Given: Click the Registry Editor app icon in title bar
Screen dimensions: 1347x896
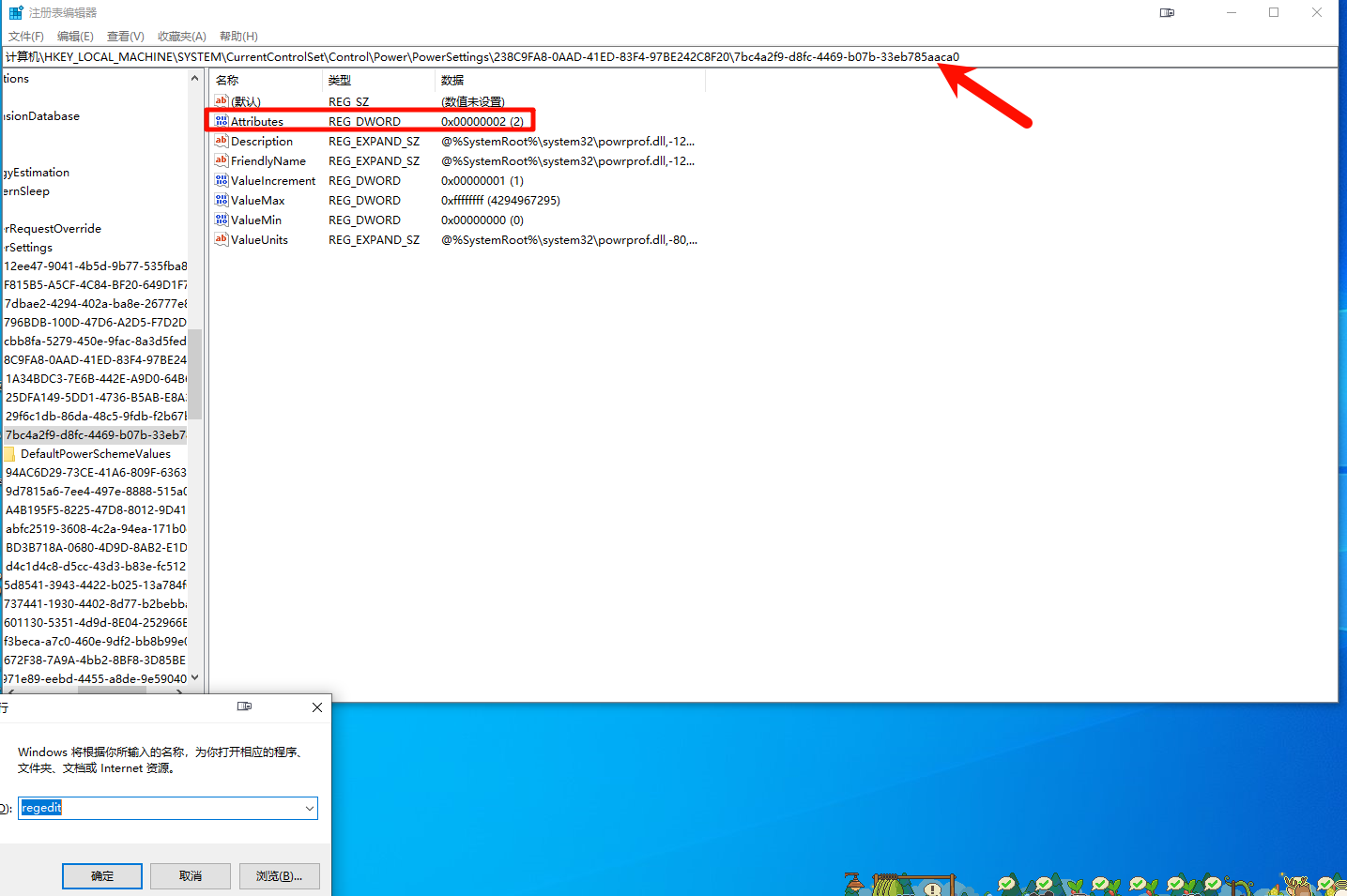Looking at the screenshot, I should [x=16, y=12].
